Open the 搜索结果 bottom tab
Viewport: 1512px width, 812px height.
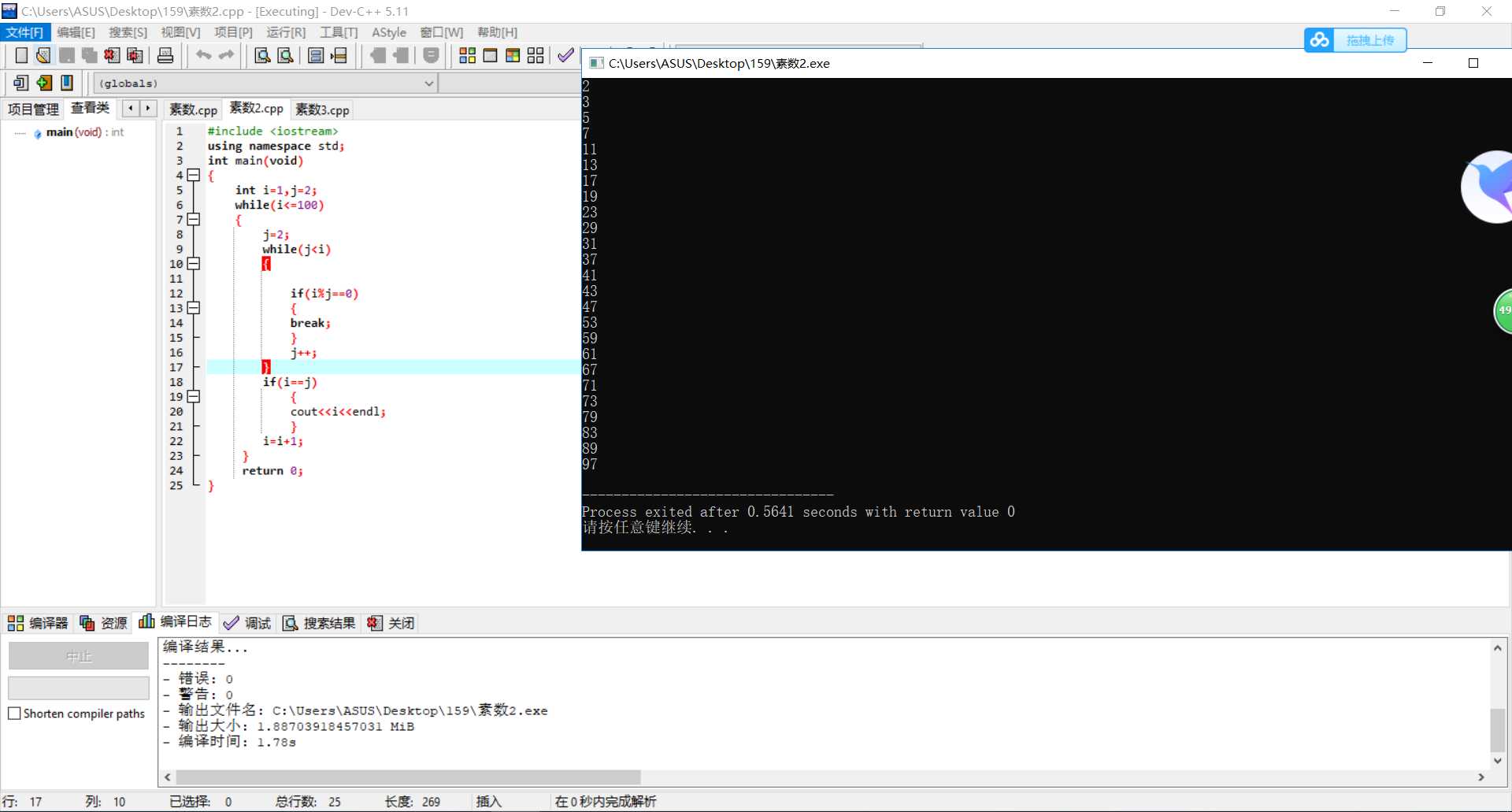tap(319, 623)
